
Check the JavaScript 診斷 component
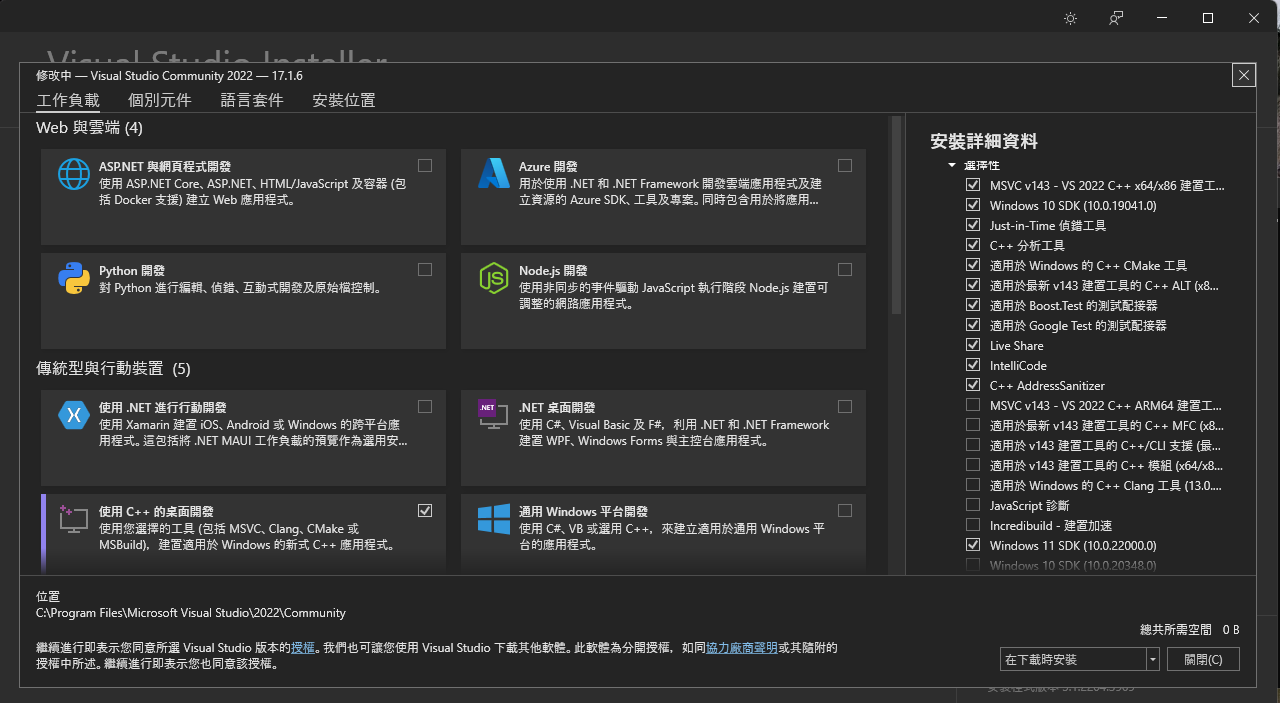tap(973, 505)
